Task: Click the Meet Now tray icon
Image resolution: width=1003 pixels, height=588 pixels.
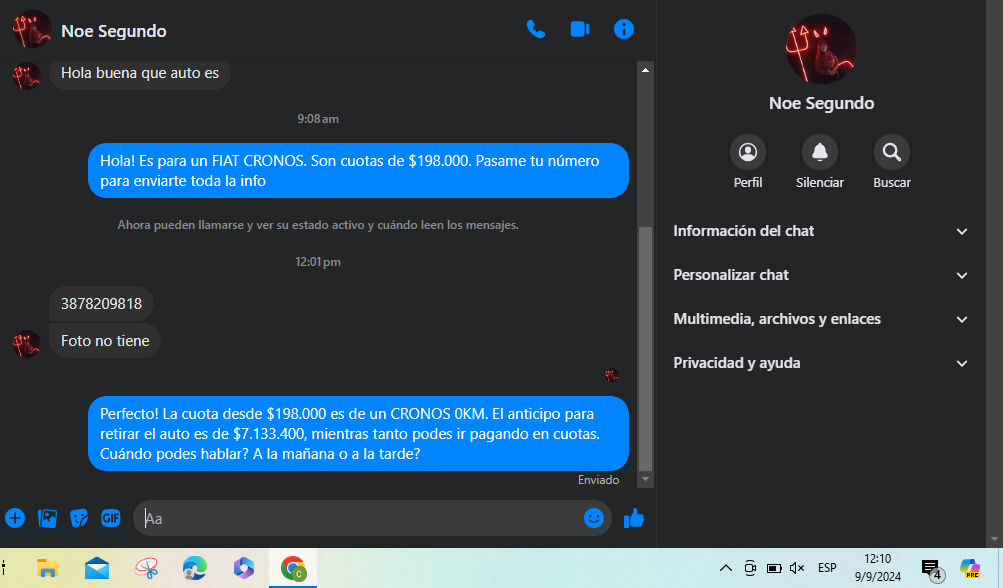Action: tap(750, 568)
